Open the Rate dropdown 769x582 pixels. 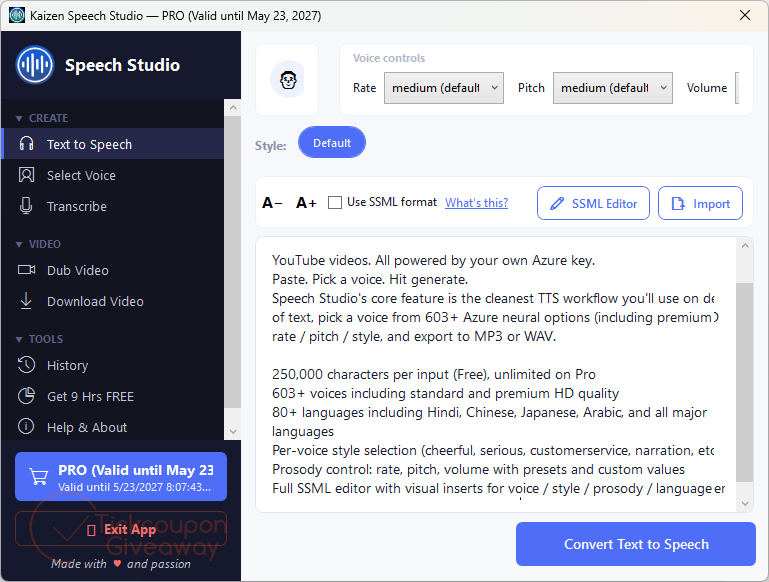[444, 88]
